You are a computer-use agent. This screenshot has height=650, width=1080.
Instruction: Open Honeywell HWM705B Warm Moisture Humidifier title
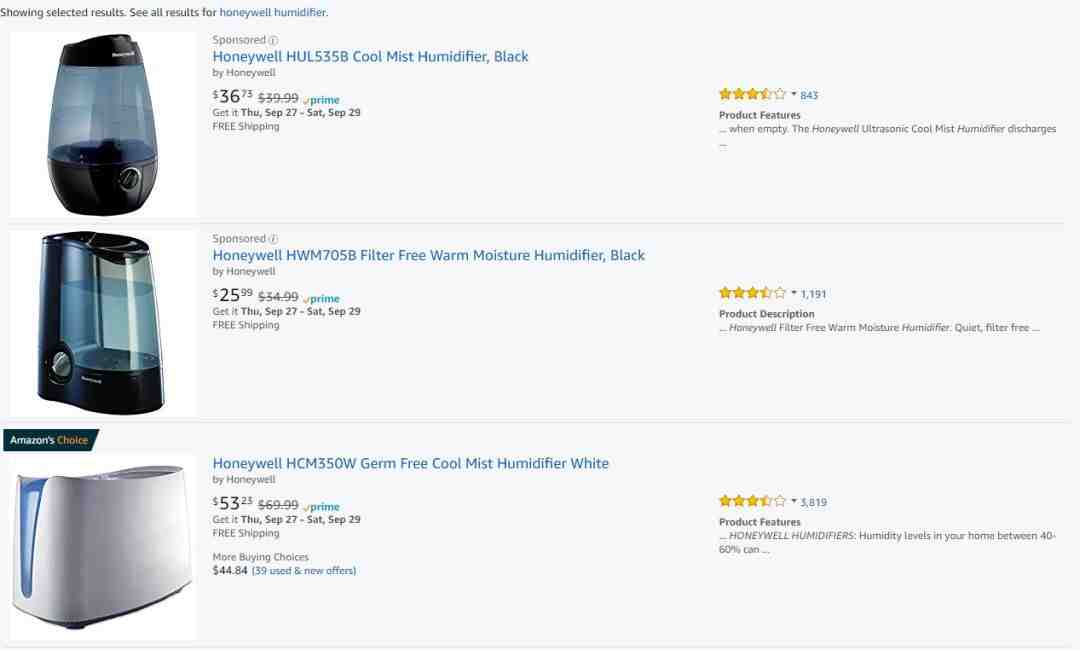click(428, 255)
